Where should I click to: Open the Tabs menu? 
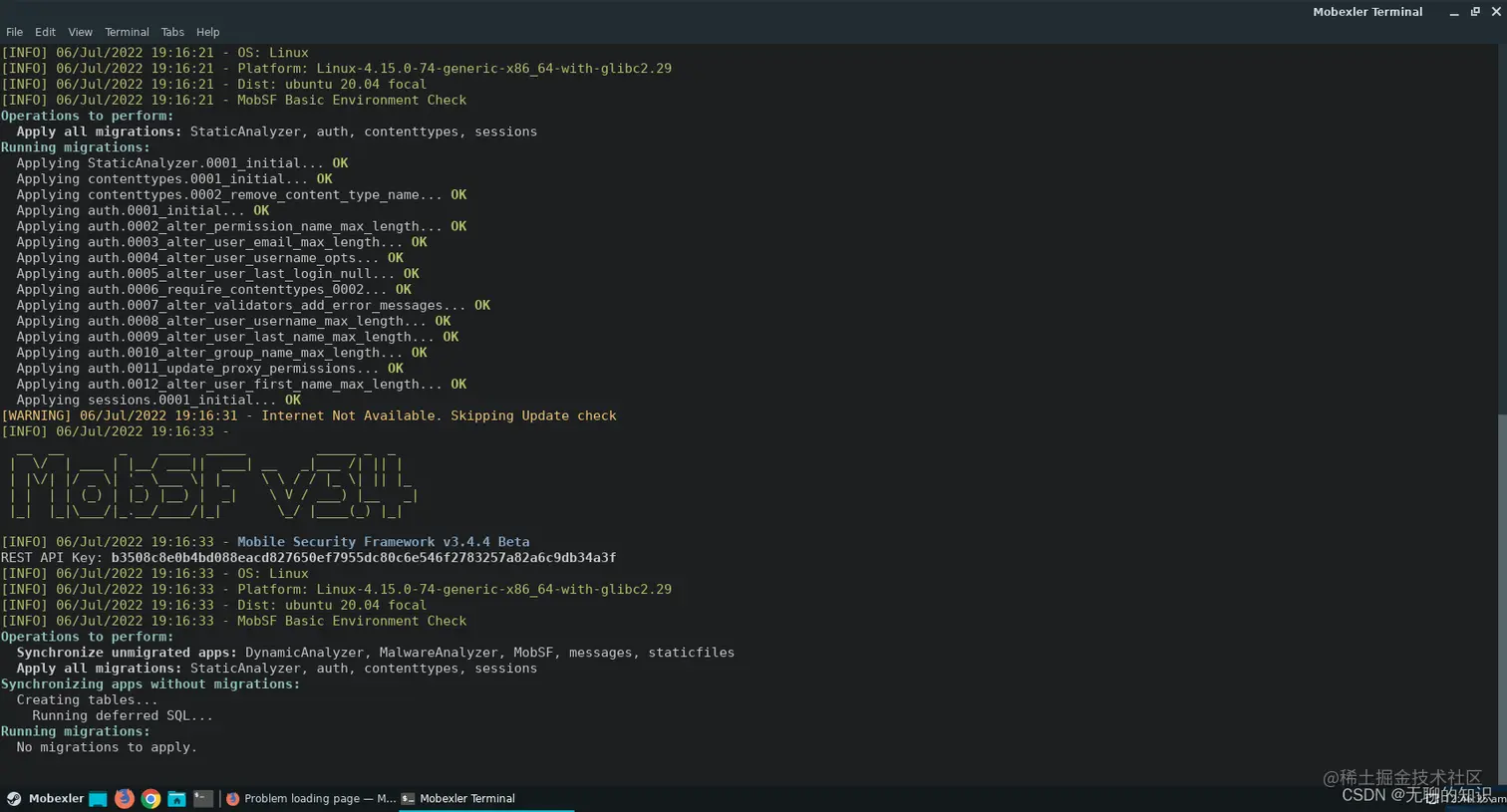click(x=172, y=32)
